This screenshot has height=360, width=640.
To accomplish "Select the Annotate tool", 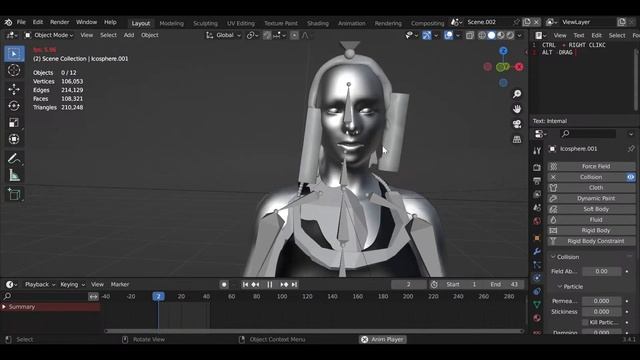I will pyautogui.click(x=14, y=158).
